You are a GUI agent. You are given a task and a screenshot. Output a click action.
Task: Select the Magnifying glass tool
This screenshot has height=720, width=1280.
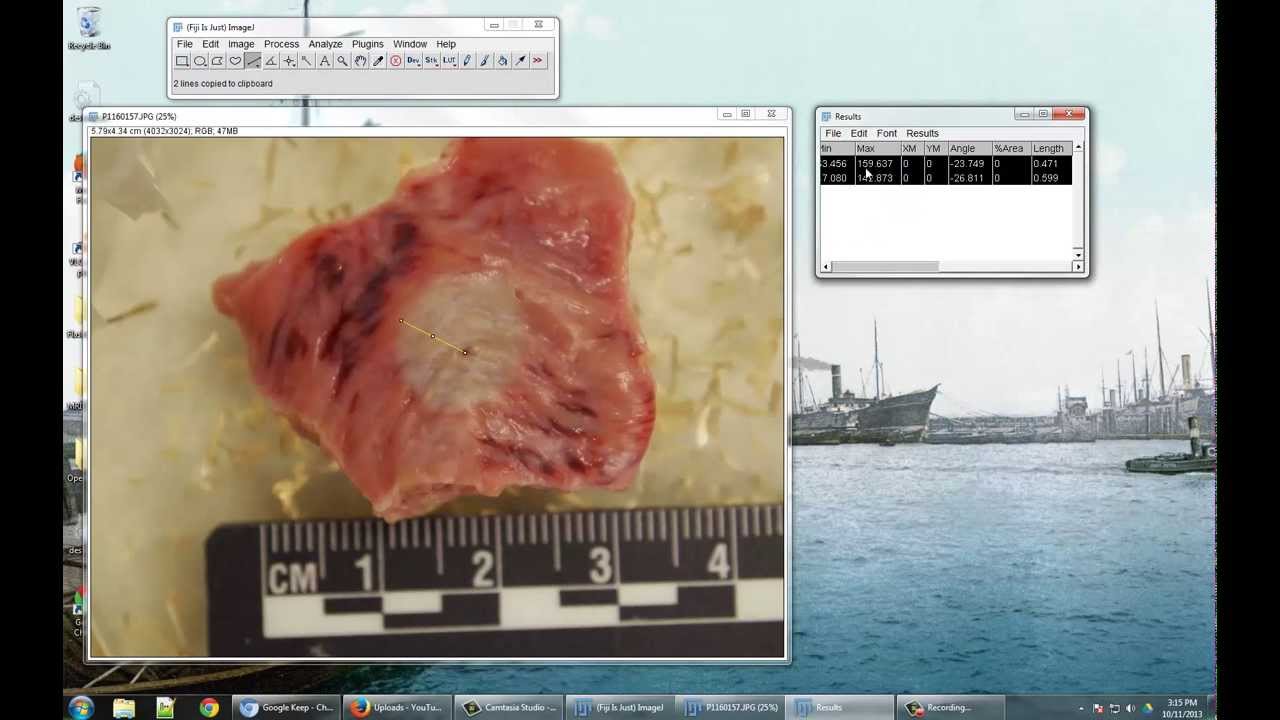click(342, 61)
